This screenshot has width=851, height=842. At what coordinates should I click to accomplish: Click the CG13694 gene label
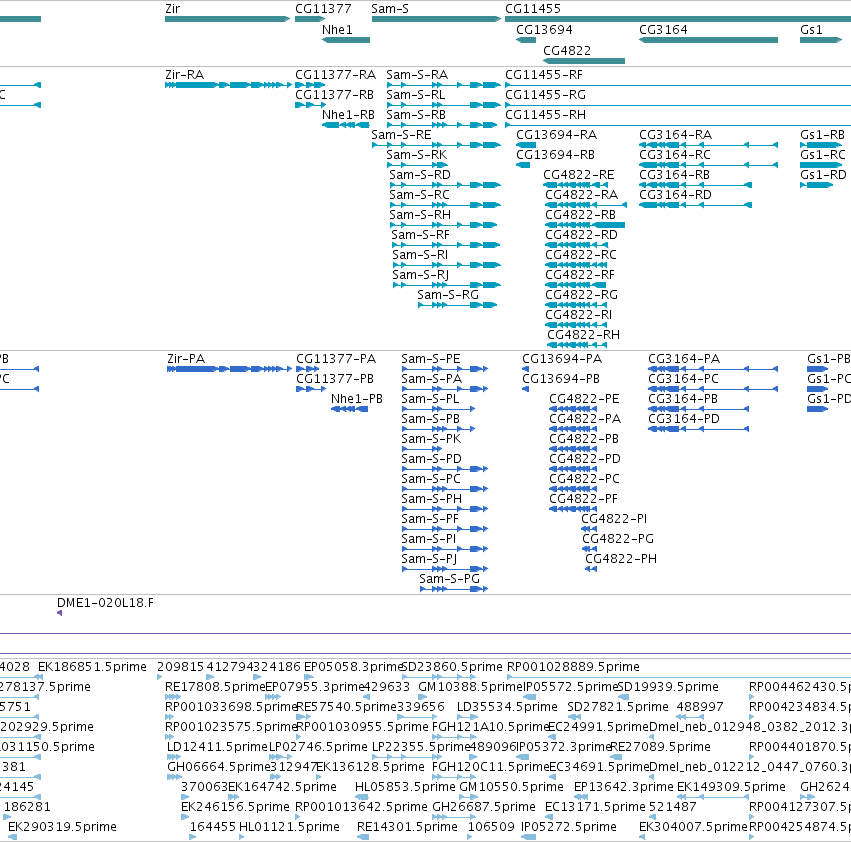point(544,29)
